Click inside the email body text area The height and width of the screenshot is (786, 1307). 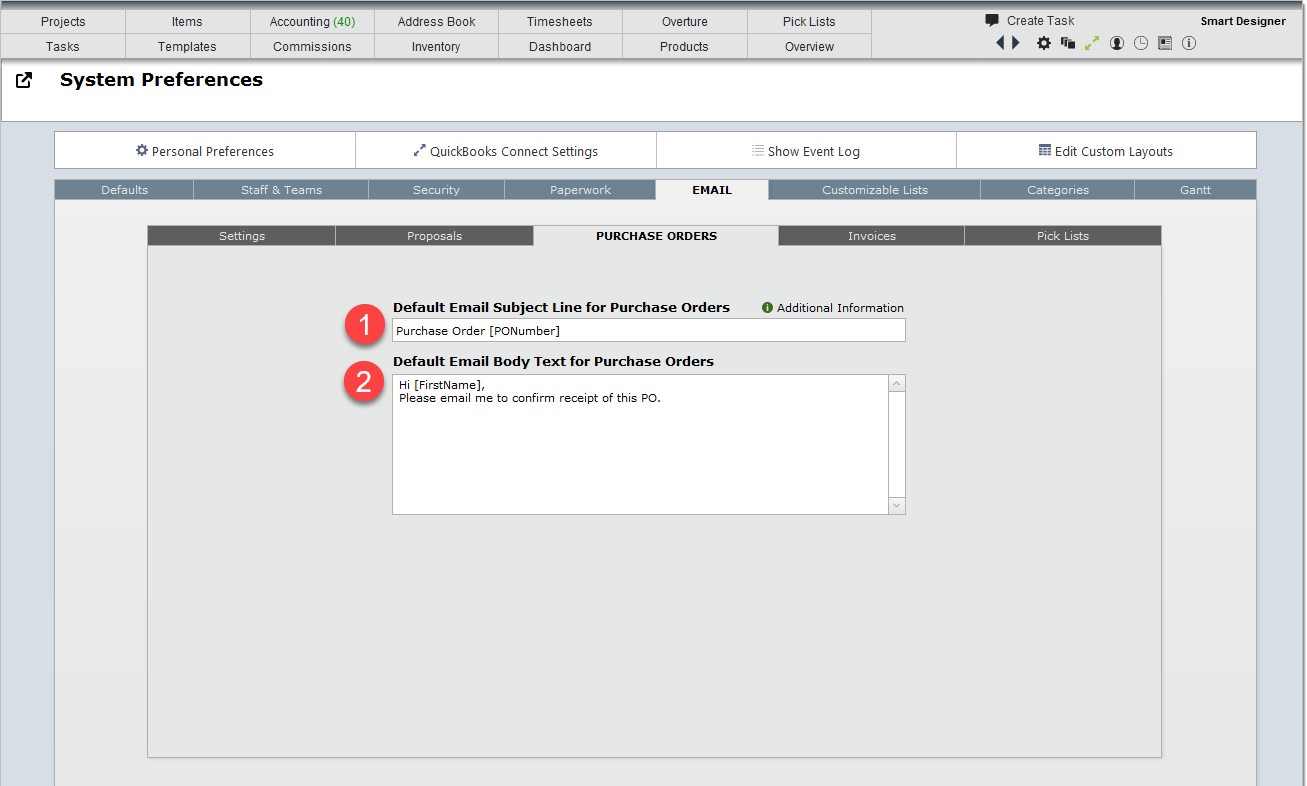(640, 445)
